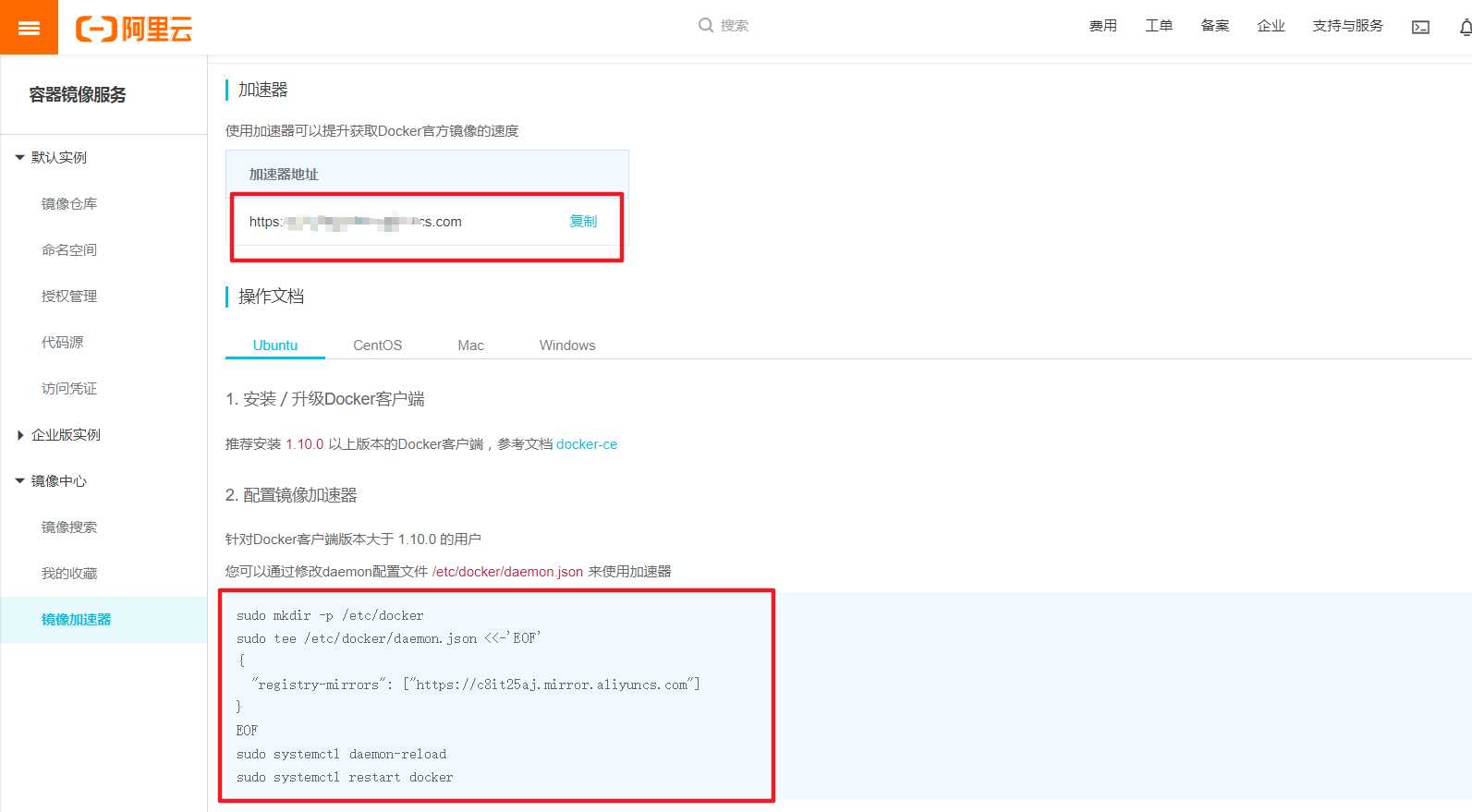Open 我的收藏 in sidebar
Screen dimensions: 1472x812
click(x=69, y=573)
